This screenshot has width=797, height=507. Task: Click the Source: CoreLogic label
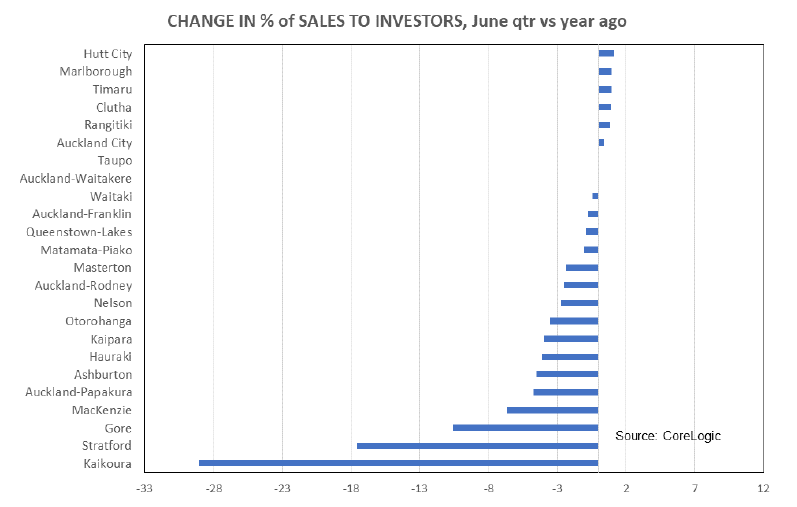click(668, 436)
